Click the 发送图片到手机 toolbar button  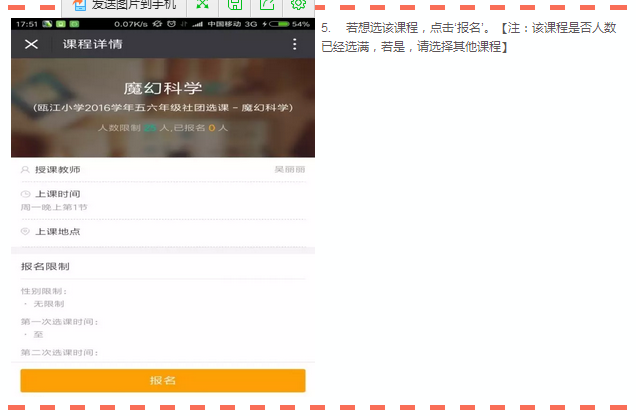pos(124,5)
